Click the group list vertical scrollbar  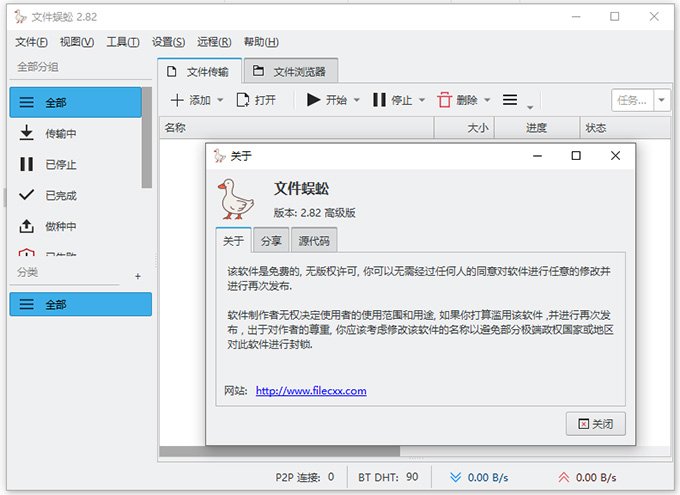point(147,138)
